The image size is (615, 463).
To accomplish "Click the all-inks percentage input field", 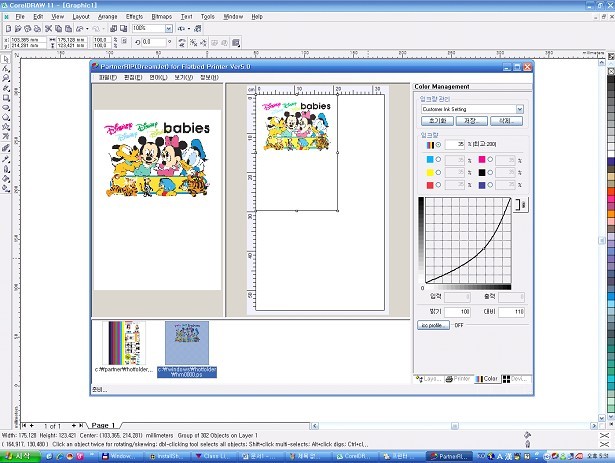I will (455, 144).
